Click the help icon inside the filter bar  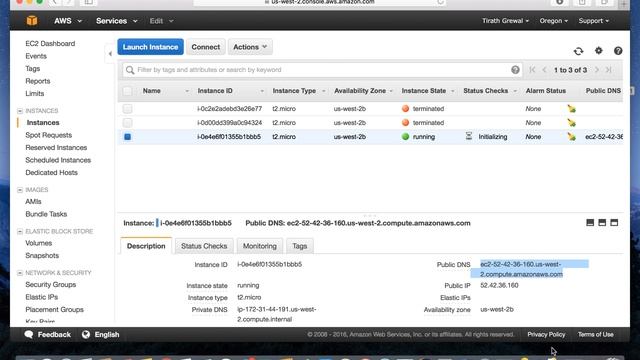tap(515, 70)
